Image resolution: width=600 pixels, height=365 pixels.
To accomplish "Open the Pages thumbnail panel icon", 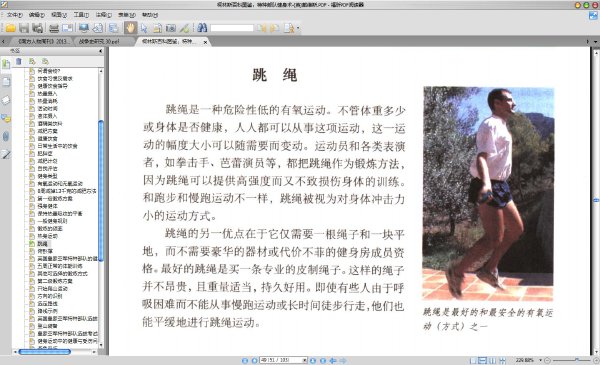I will coord(6,81).
